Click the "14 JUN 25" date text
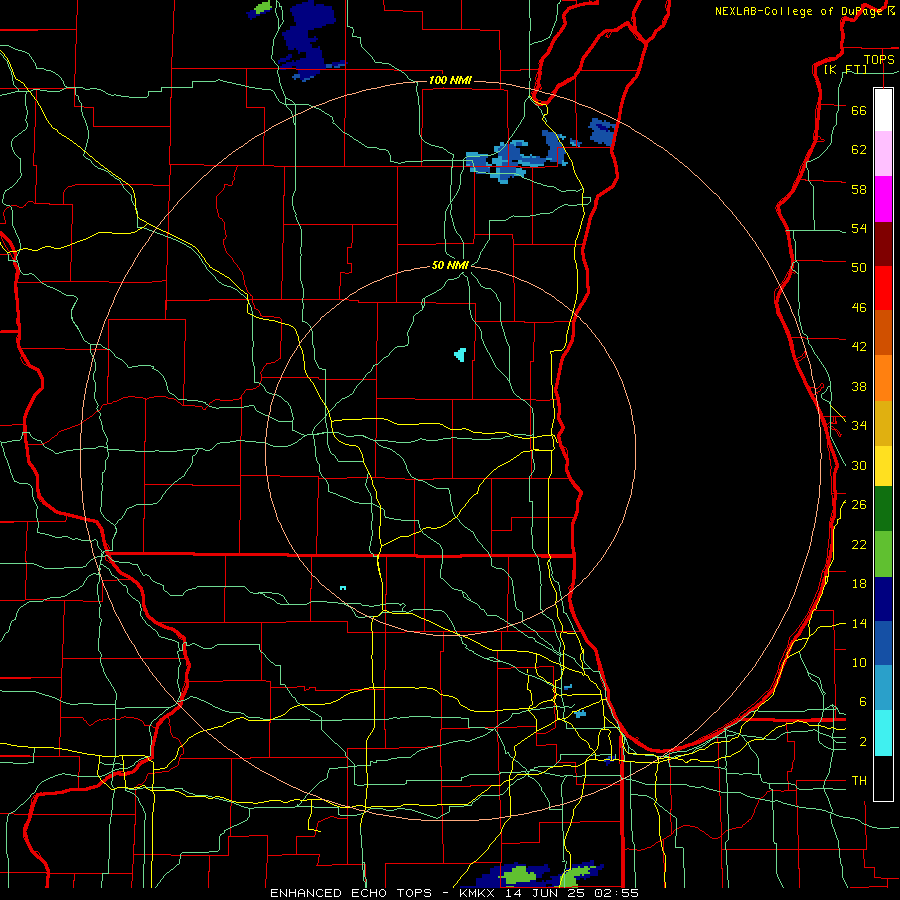 (545, 893)
